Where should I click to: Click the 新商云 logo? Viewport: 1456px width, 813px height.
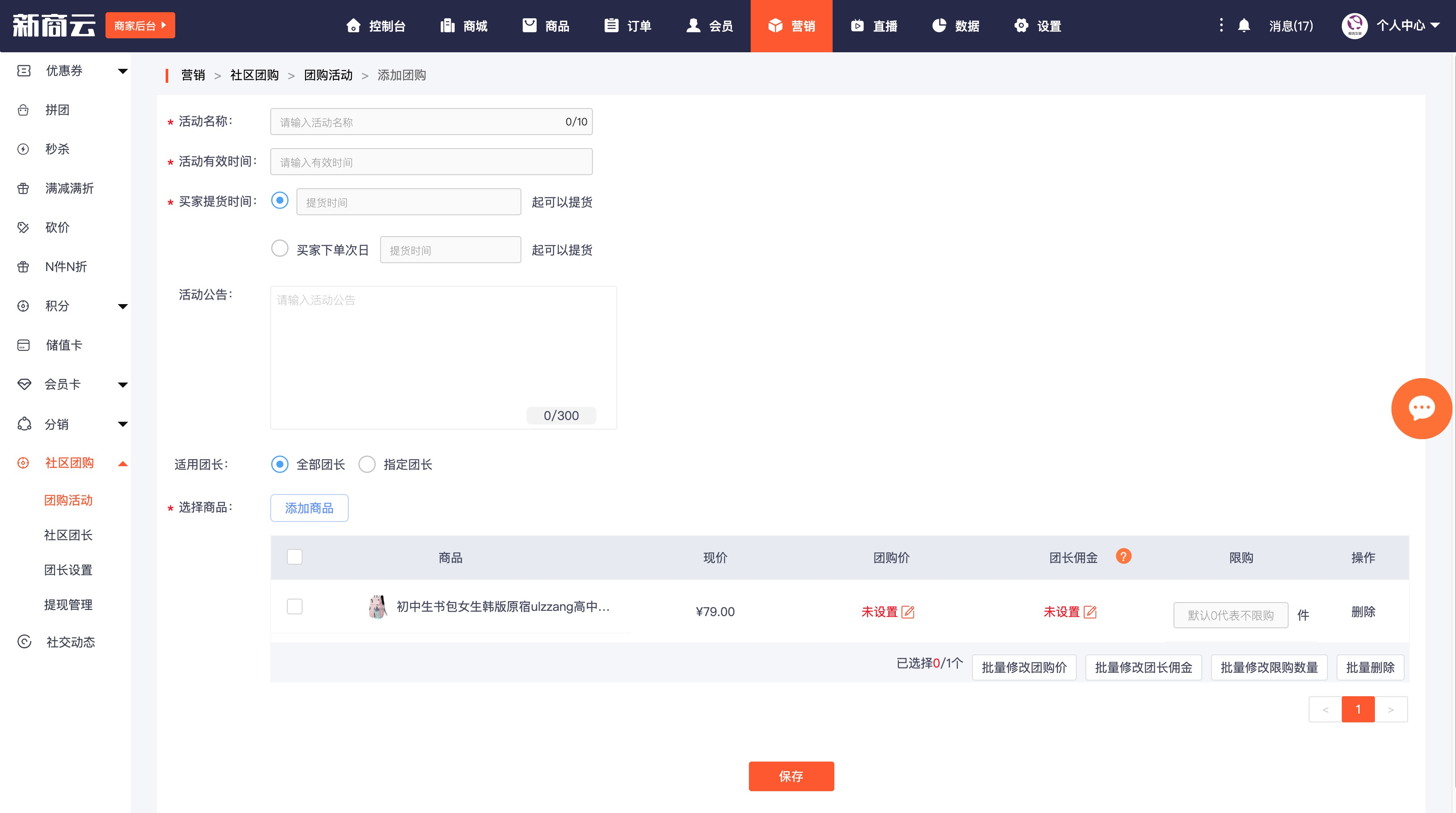[x=54, y=25]
